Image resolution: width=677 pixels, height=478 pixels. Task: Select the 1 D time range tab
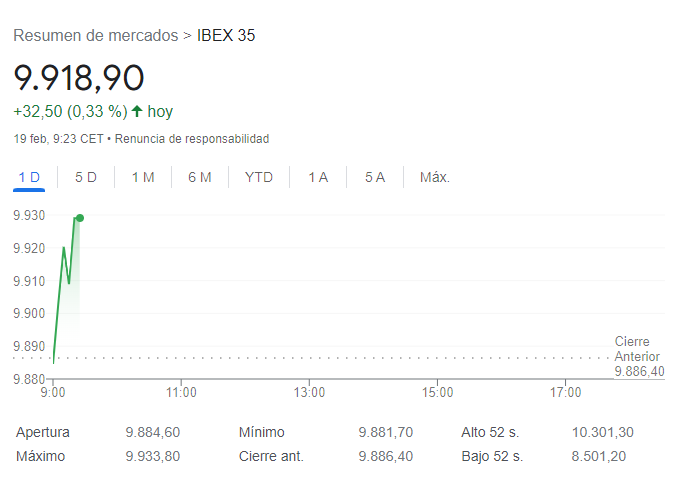click(x=29, y=177)
